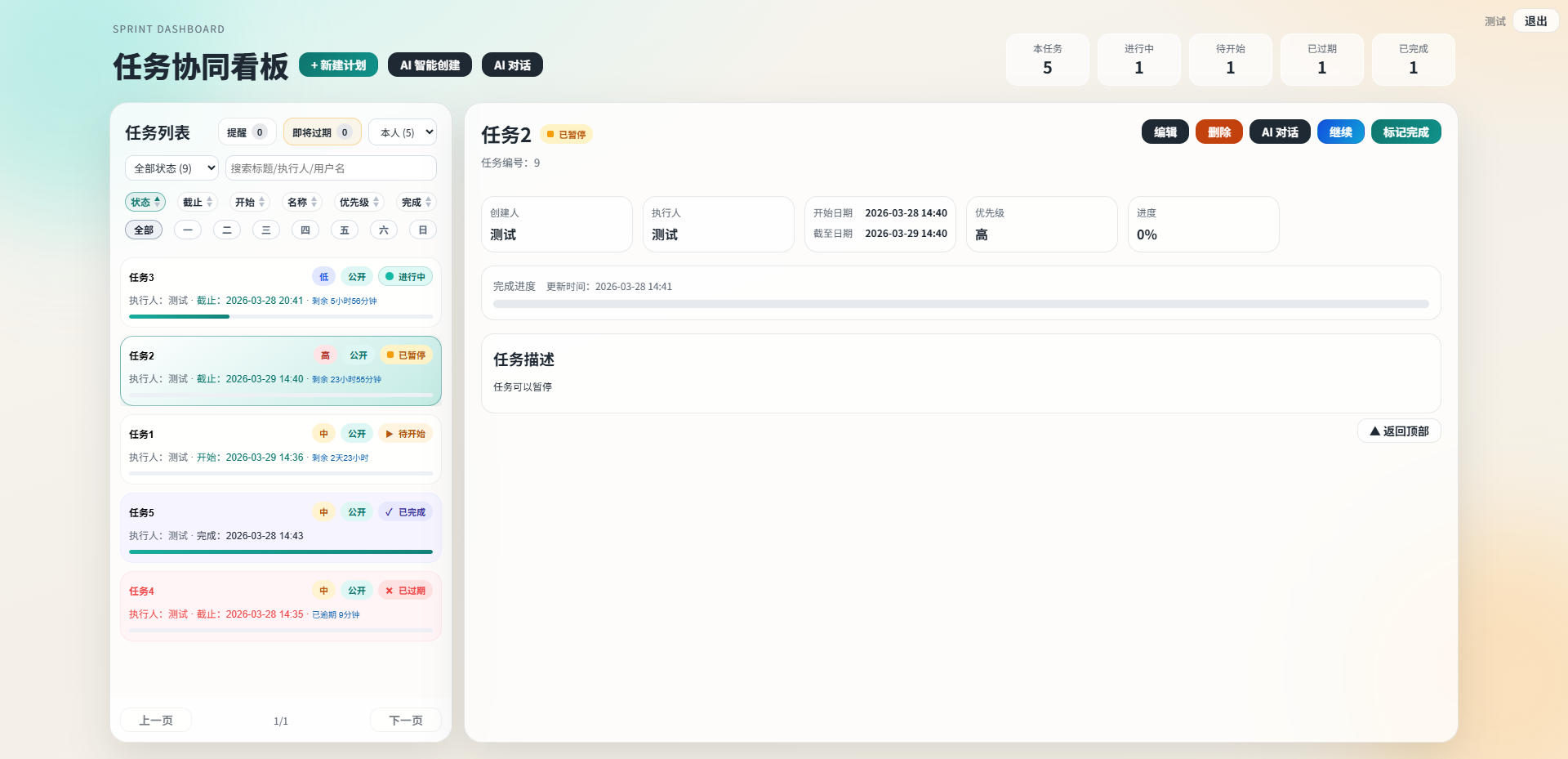This screenshot has height=759, width=1568.
Task: Open the 即将过期 filter
Action: [x=322, y=132]
